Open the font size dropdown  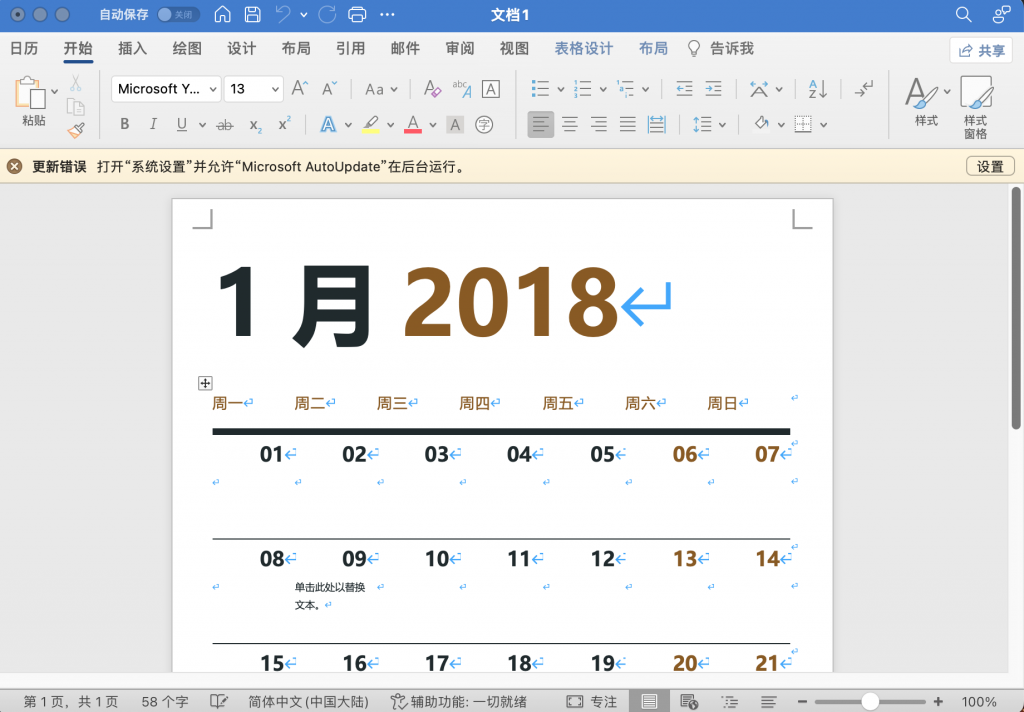click(253, 89)
